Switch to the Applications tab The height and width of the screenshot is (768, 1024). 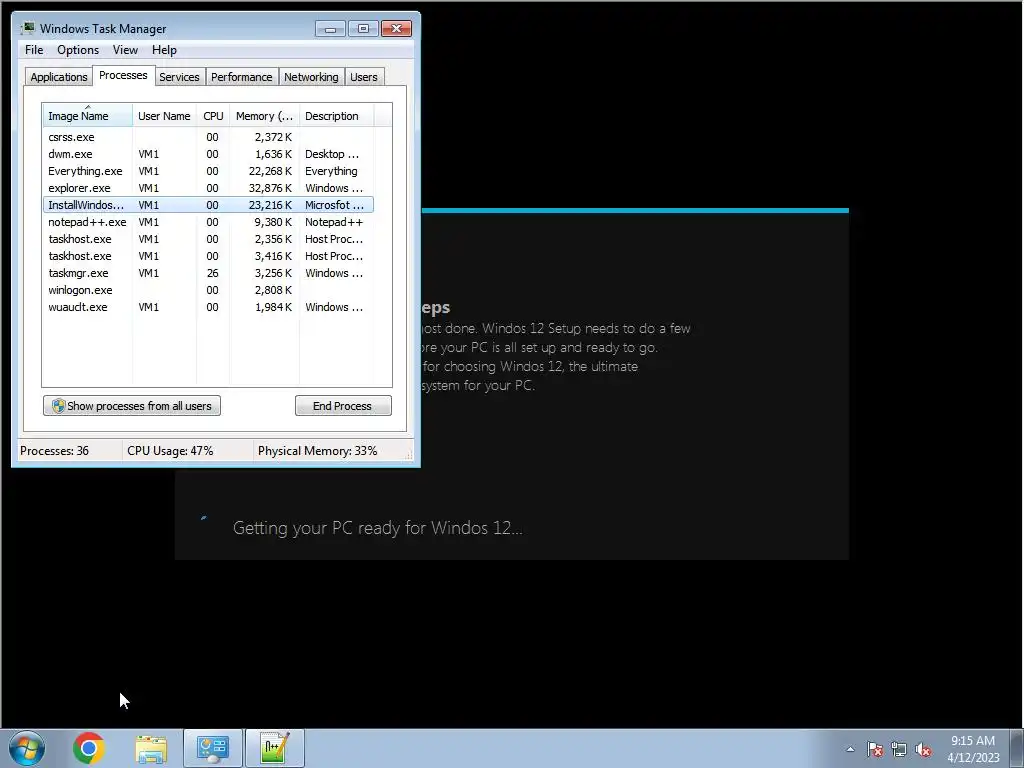click(x=59, y=77)
